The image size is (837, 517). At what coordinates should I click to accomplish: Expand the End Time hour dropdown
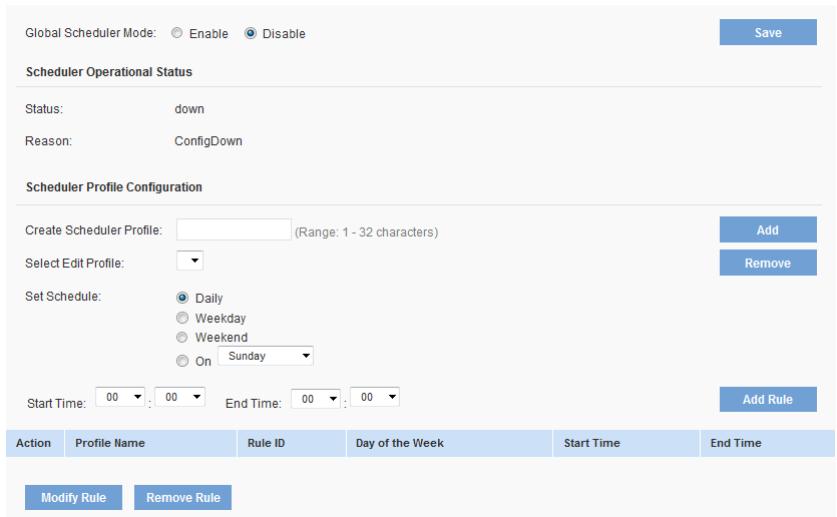click(316, 398)
